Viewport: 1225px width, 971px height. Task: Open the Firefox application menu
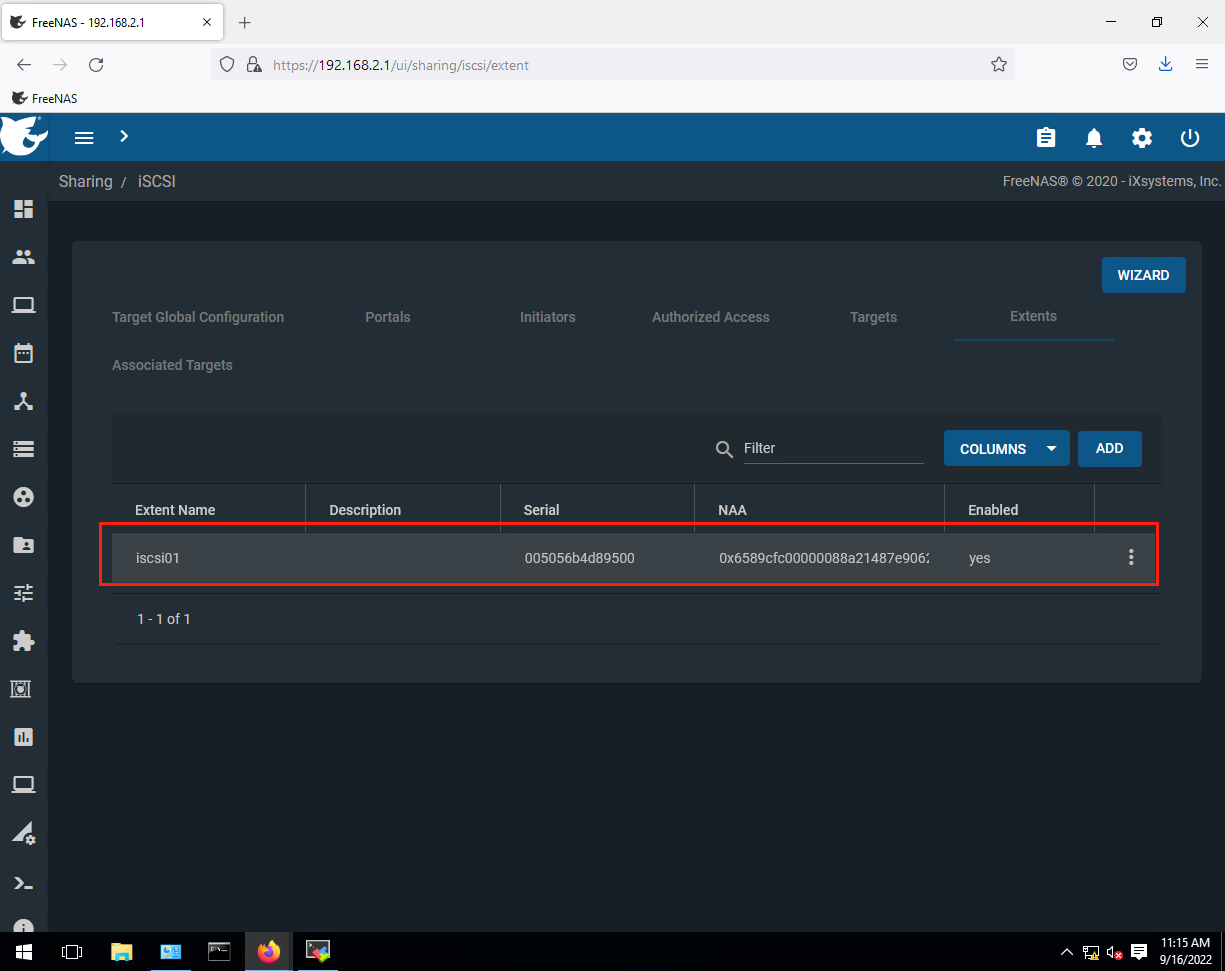(1202, 64)
